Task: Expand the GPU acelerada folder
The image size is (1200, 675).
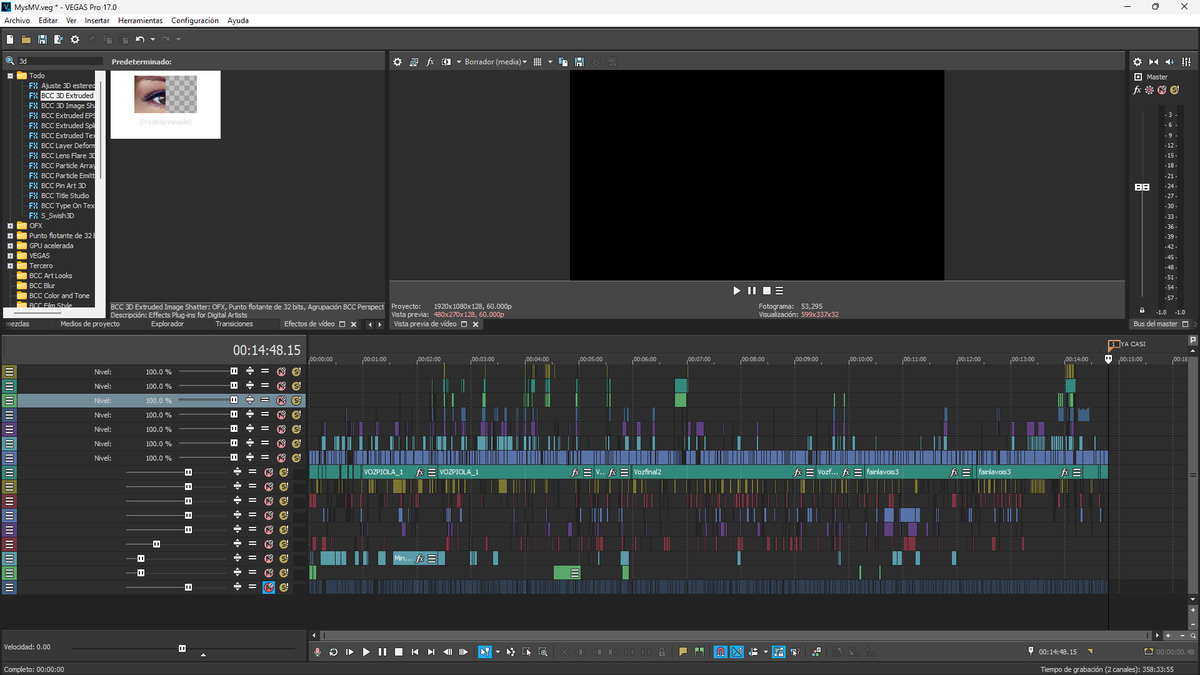Action: tap(10, 245)
